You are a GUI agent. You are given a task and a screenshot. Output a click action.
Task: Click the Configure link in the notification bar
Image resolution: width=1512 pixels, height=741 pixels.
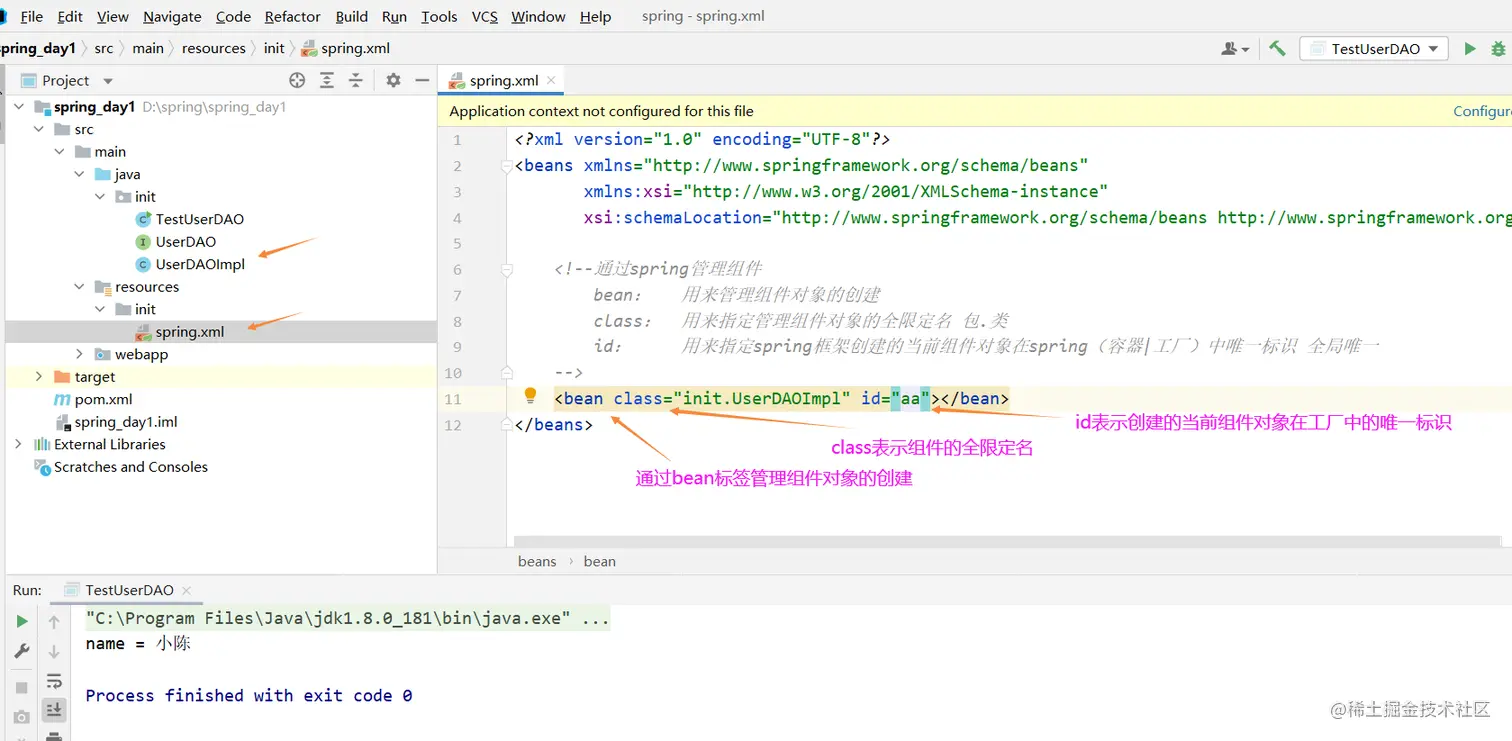point(1482,111)
